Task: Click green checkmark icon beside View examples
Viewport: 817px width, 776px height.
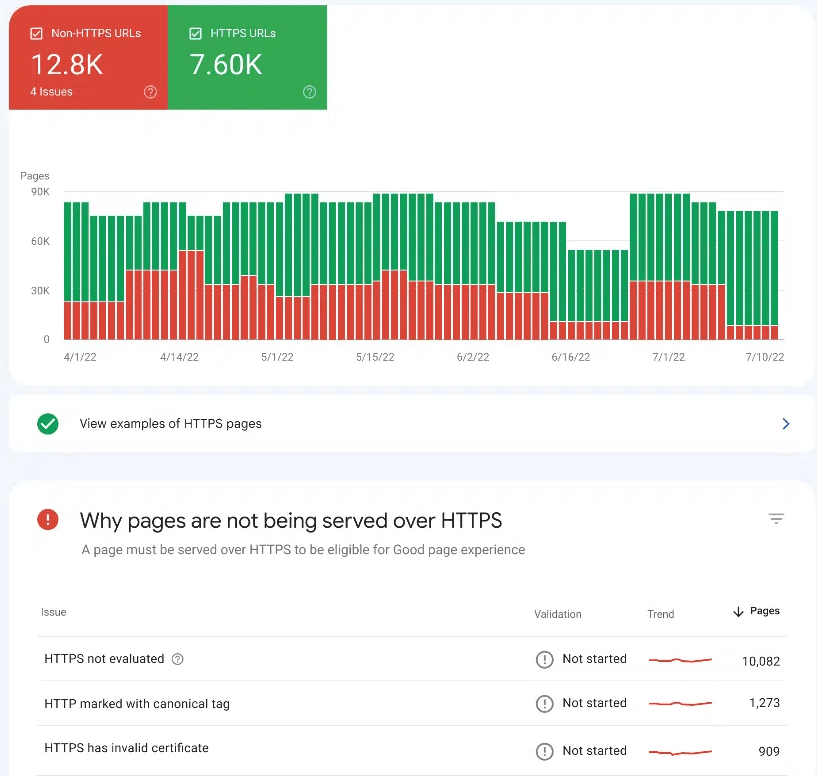Action: (x=48, y=424)
